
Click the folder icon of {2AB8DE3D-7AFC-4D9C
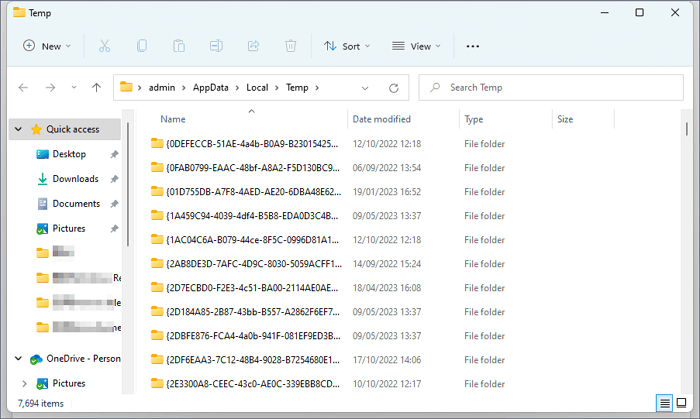click(157, 263)
